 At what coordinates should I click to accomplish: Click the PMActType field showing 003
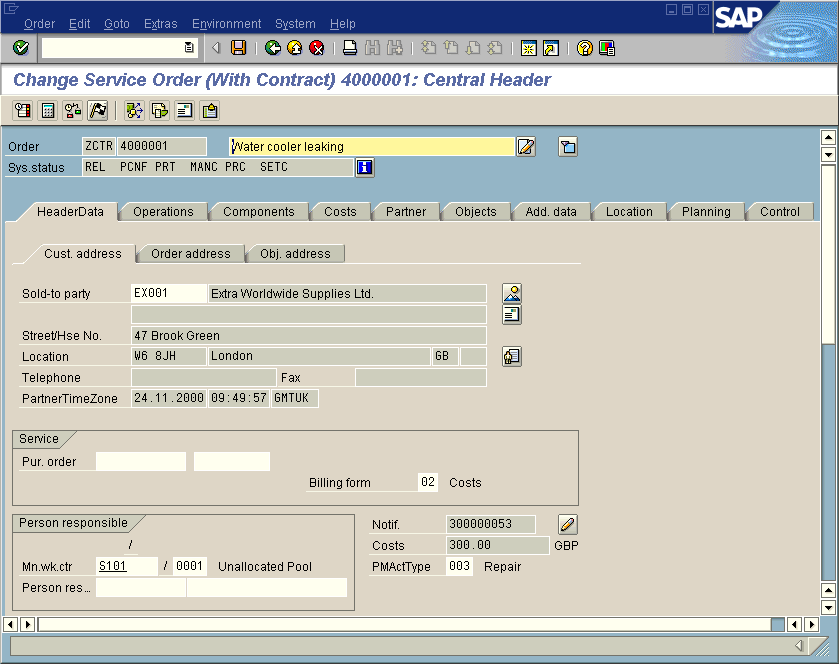click(459, 566)
